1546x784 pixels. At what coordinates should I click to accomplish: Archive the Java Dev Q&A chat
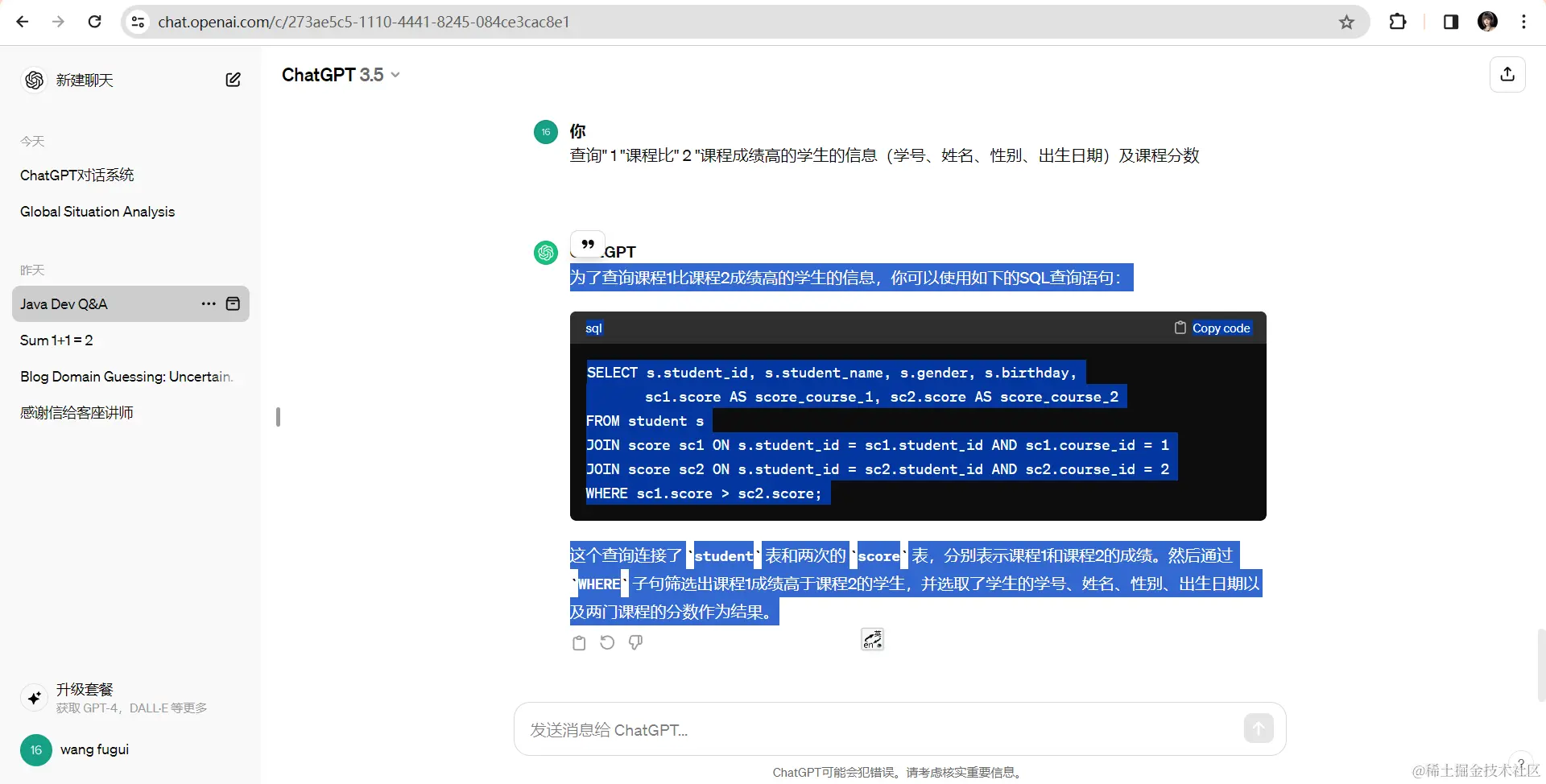coord(233,303)
